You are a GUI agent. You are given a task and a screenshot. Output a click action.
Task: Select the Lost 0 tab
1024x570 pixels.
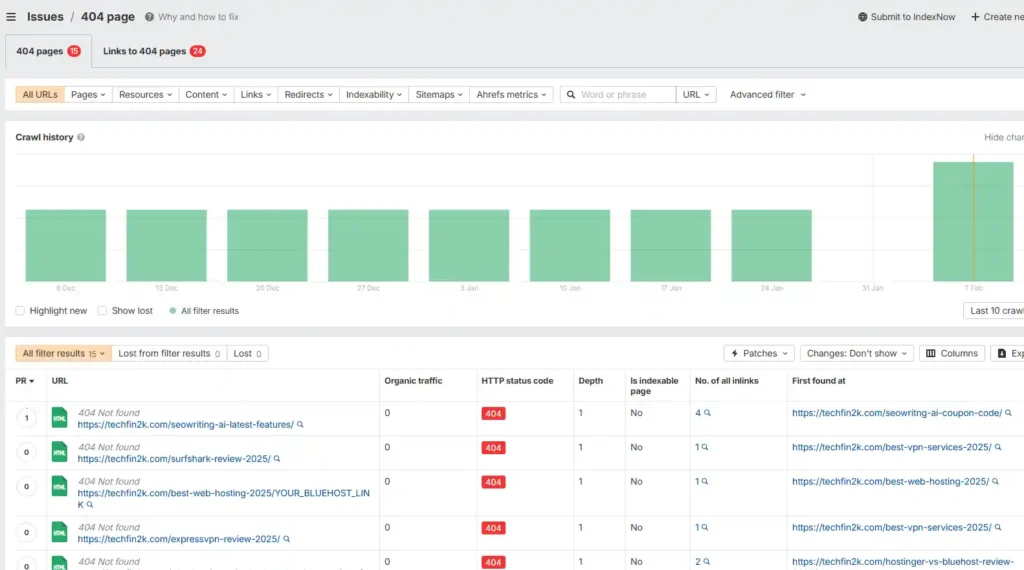point(248,353)
